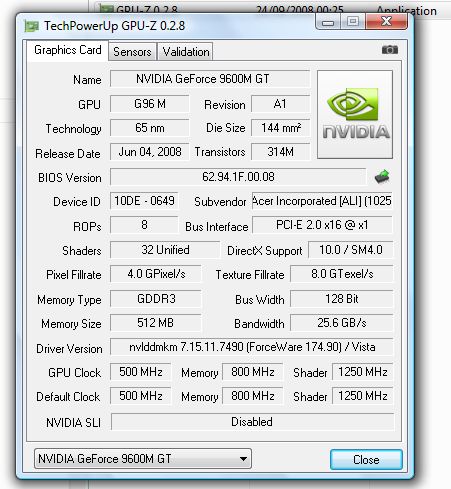Click the 'NVIDIA SLI' label
This screenshot has width=451, height=489.
(x=73, y=423)
